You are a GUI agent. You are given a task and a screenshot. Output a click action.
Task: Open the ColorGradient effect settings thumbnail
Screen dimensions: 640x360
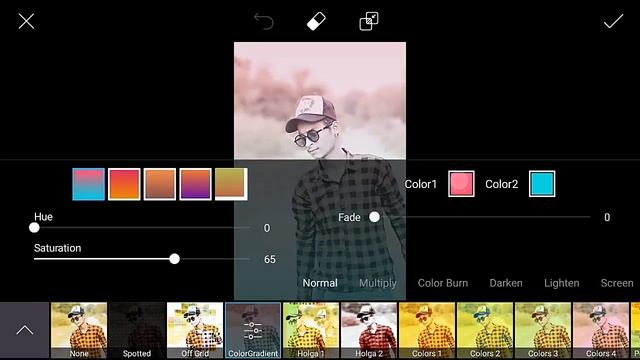click(253, 330)
